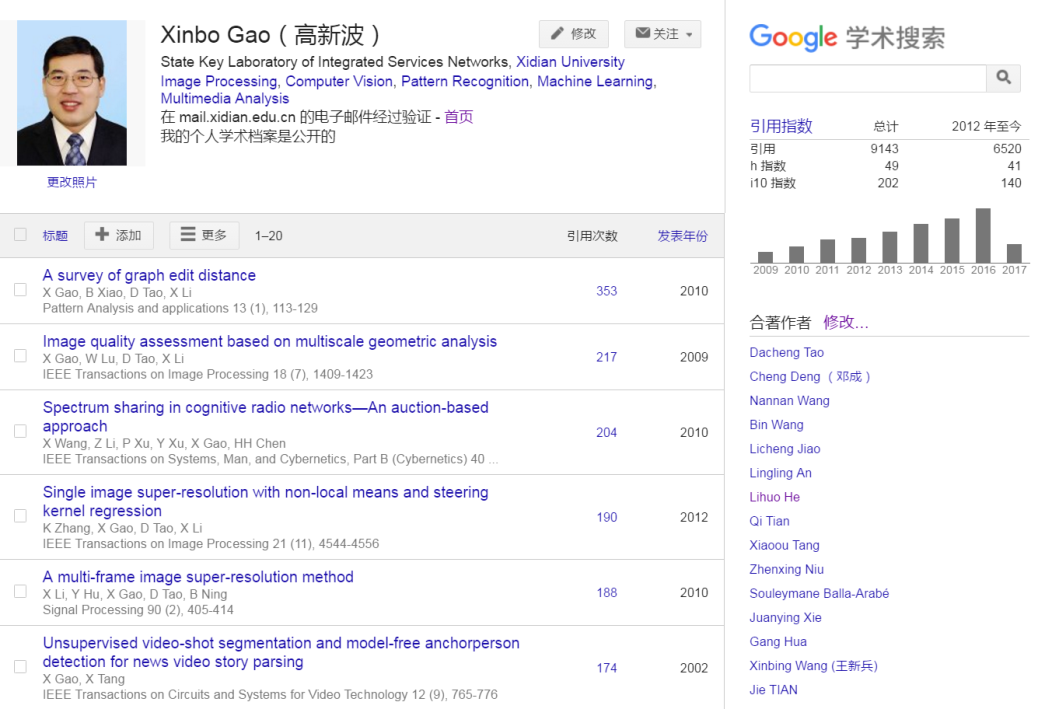Click the envelope follow (关注) button
Image resolution: width=1038 pixels, height=709 pixels.
pos(662,34)
